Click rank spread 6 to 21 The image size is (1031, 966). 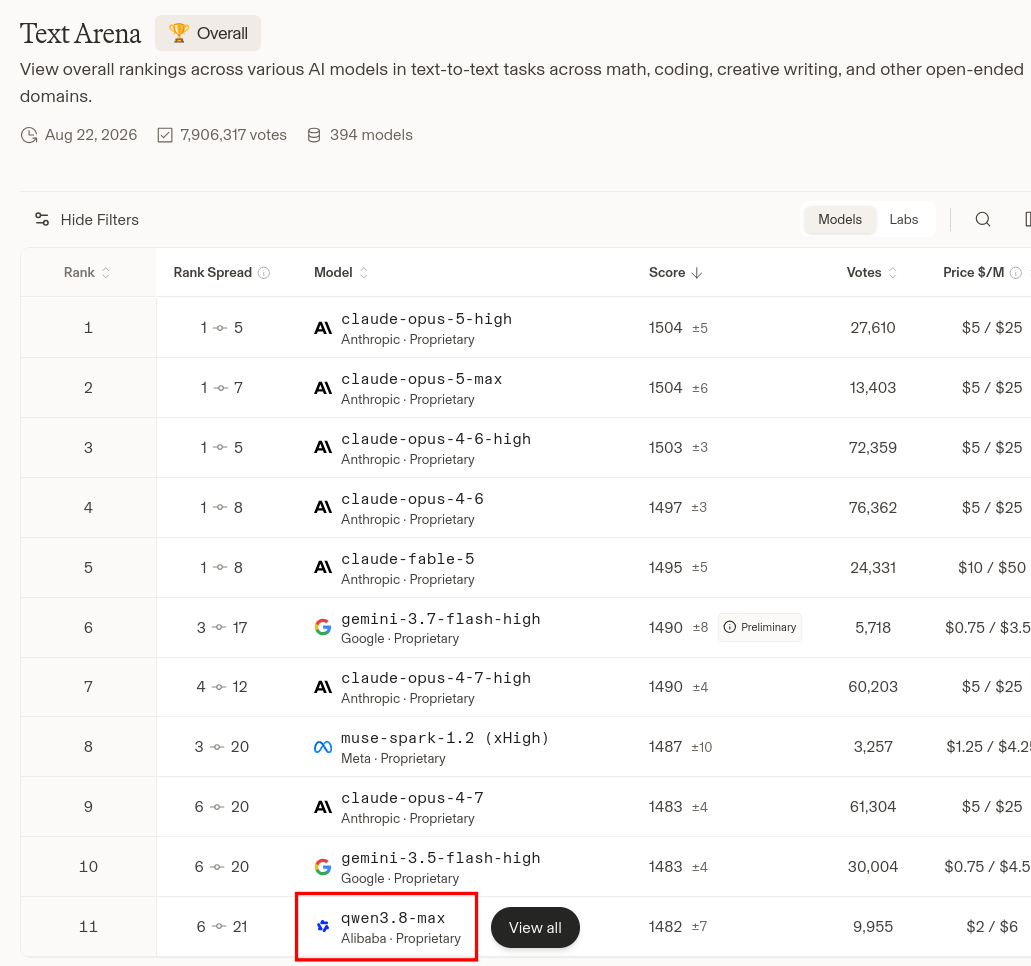[x=222, y=927]
